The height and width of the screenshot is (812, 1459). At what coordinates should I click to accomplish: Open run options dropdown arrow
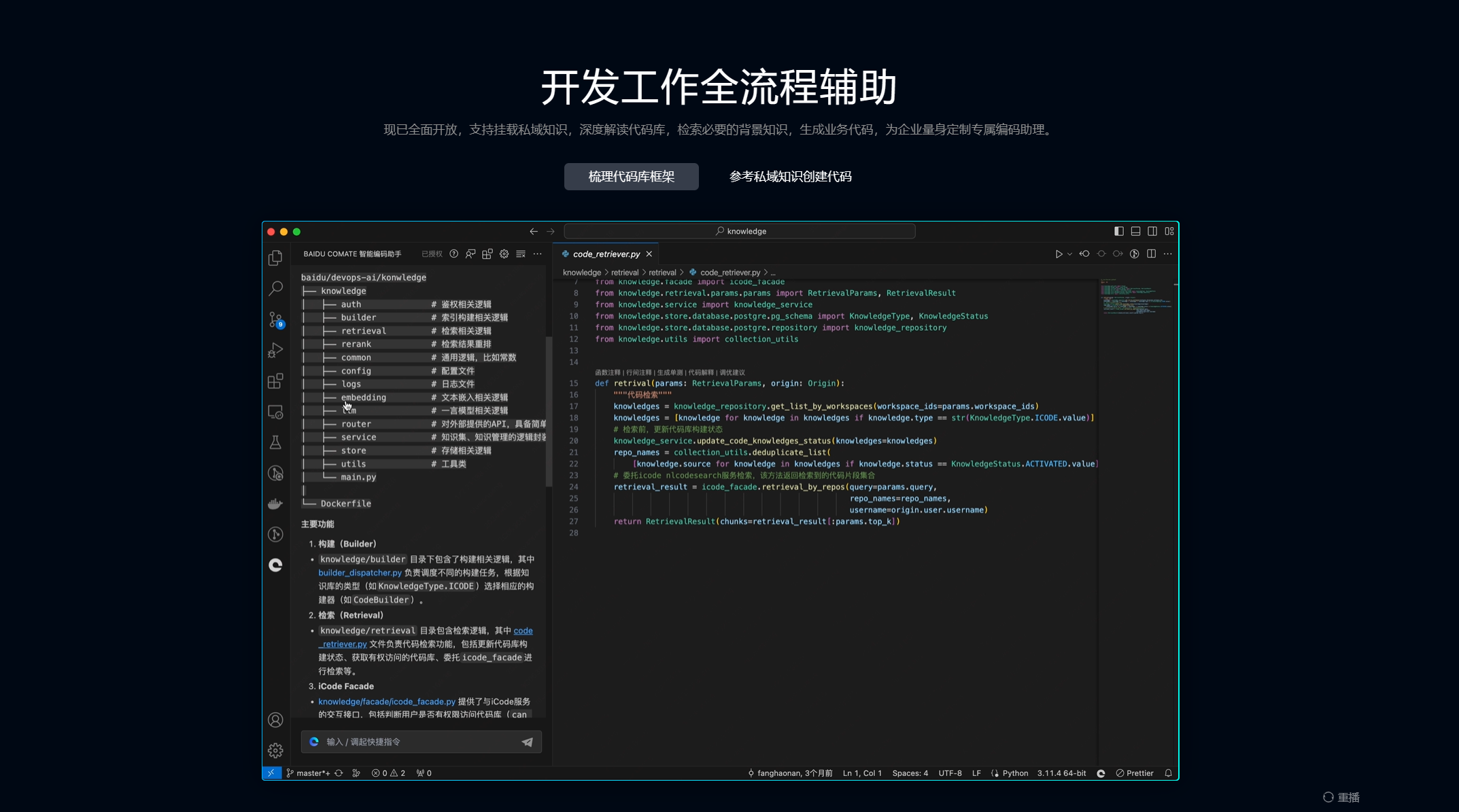[x=1069, y=253]
